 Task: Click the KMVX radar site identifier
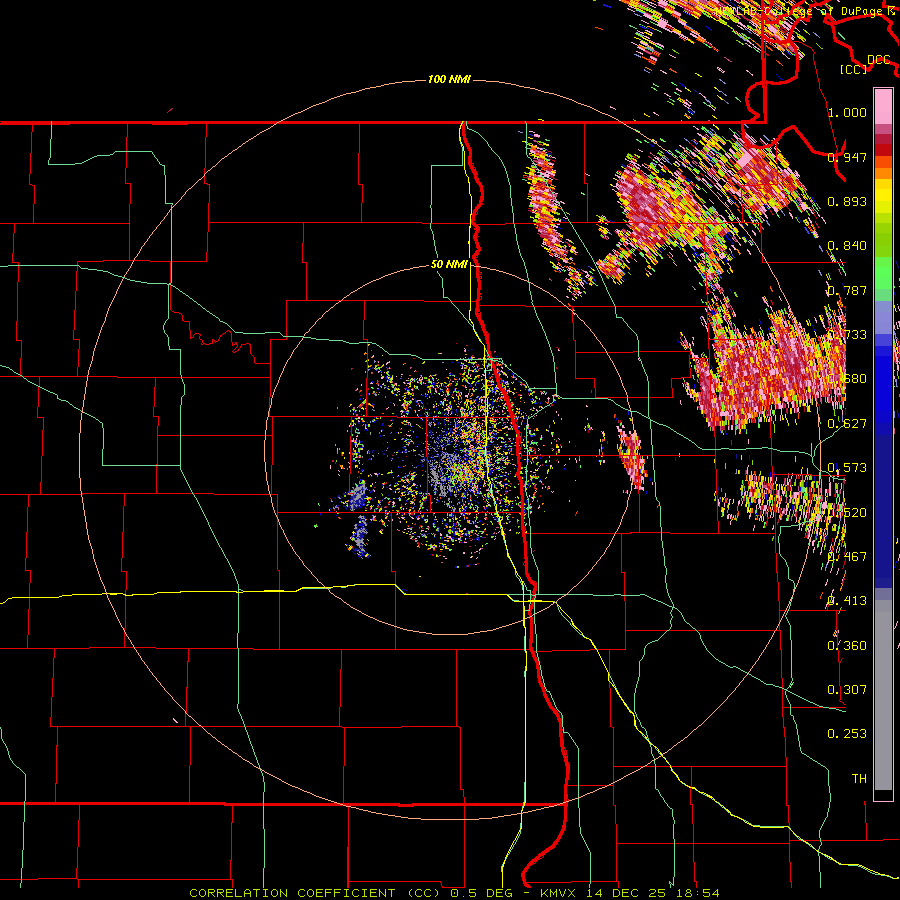pyautogui.click(x=559, y=893)
